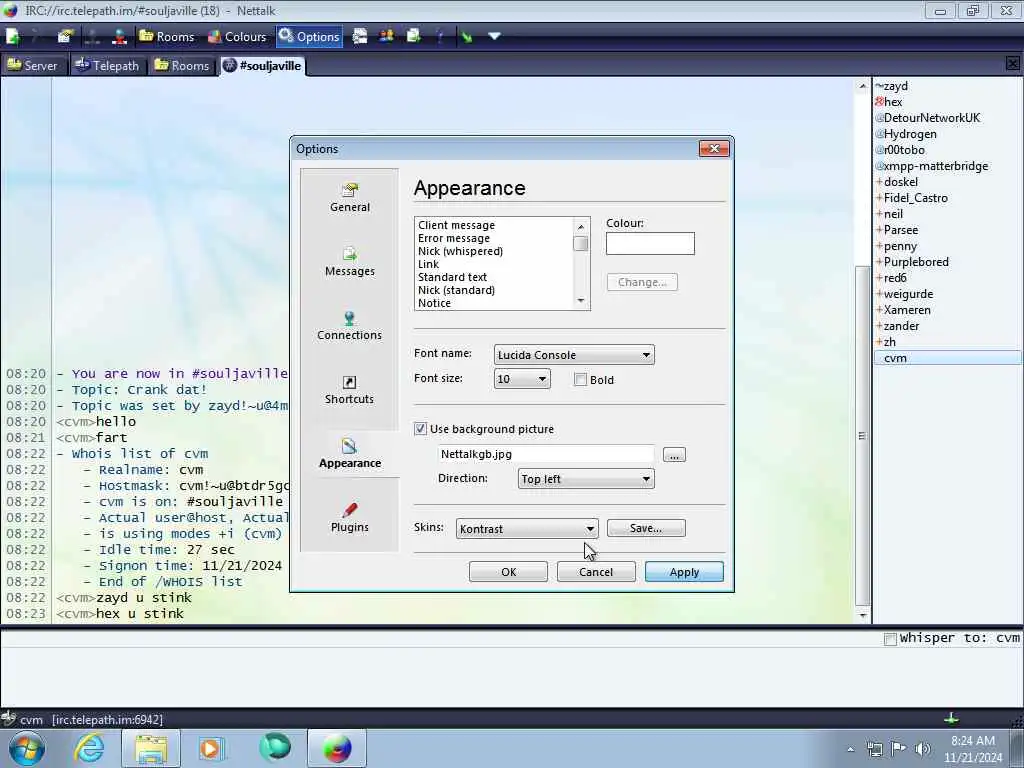
Task: Open the media player taskbar icon
Action: point(211,748)
